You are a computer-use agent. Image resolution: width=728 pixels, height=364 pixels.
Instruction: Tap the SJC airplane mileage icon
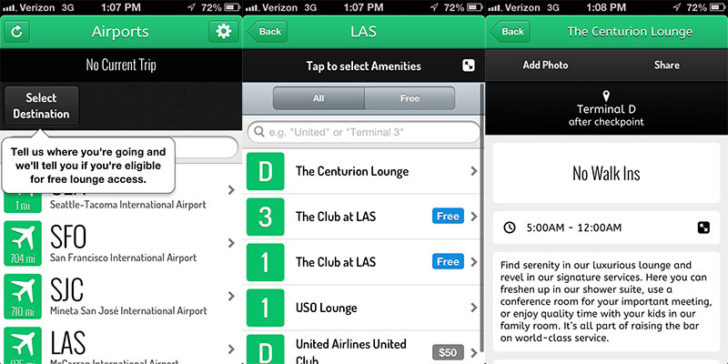click(23, 296)
